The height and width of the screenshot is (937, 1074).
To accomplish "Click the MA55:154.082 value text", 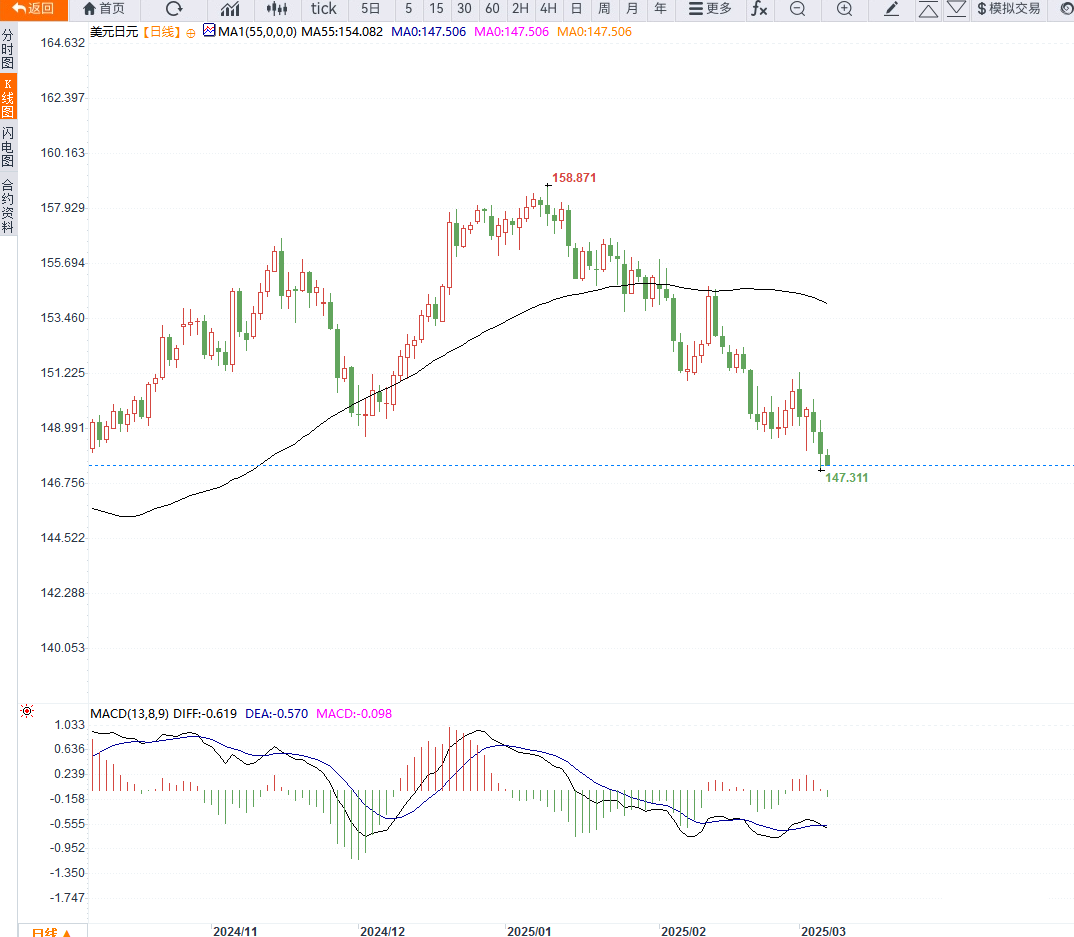I will 342,32.
